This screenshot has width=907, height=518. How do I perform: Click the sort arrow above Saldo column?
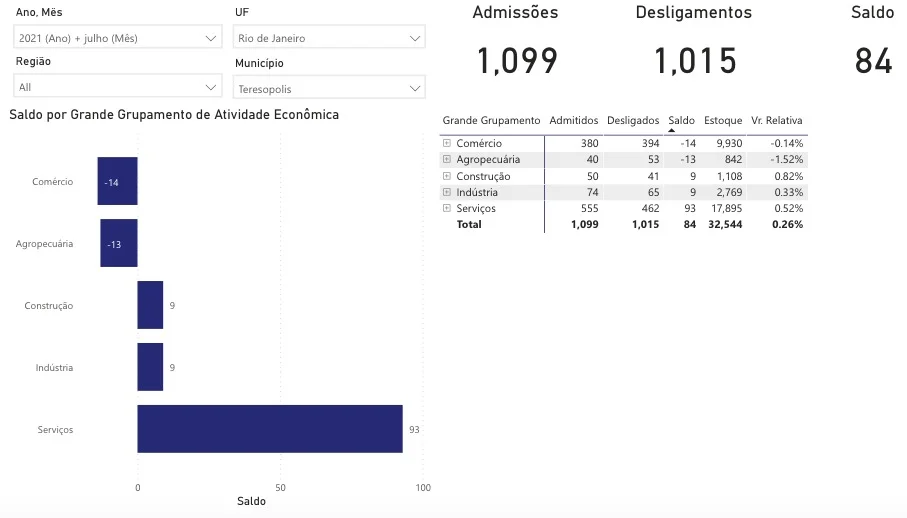pyautogui.click(x=671, y=131)
